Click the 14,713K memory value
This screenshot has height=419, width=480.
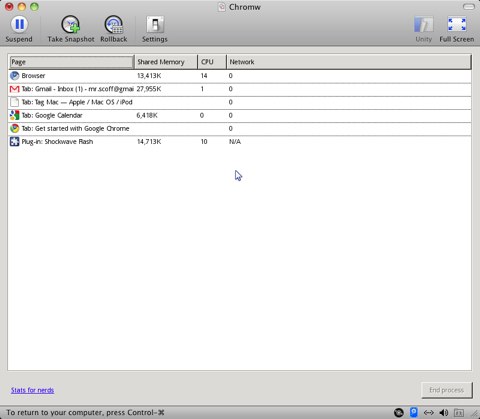(x=149, y=142)
